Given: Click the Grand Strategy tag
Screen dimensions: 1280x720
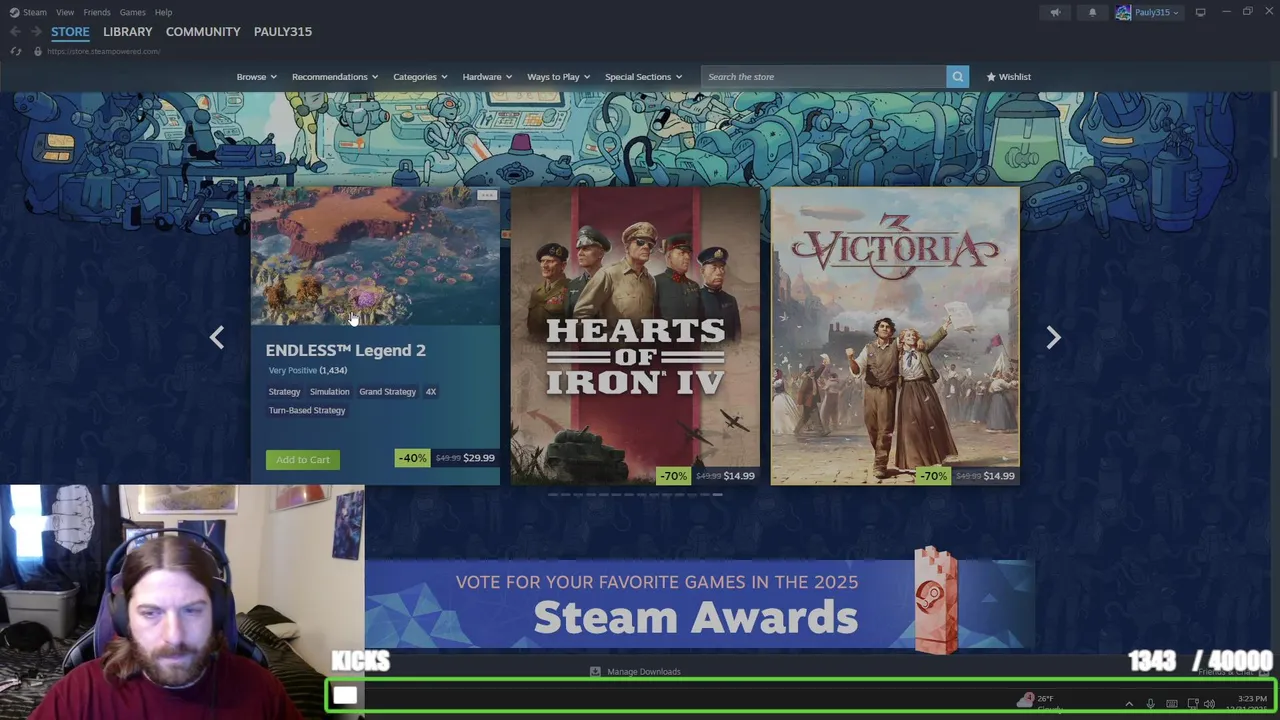Looking at the screenshot, I should (x=387, y=392).
